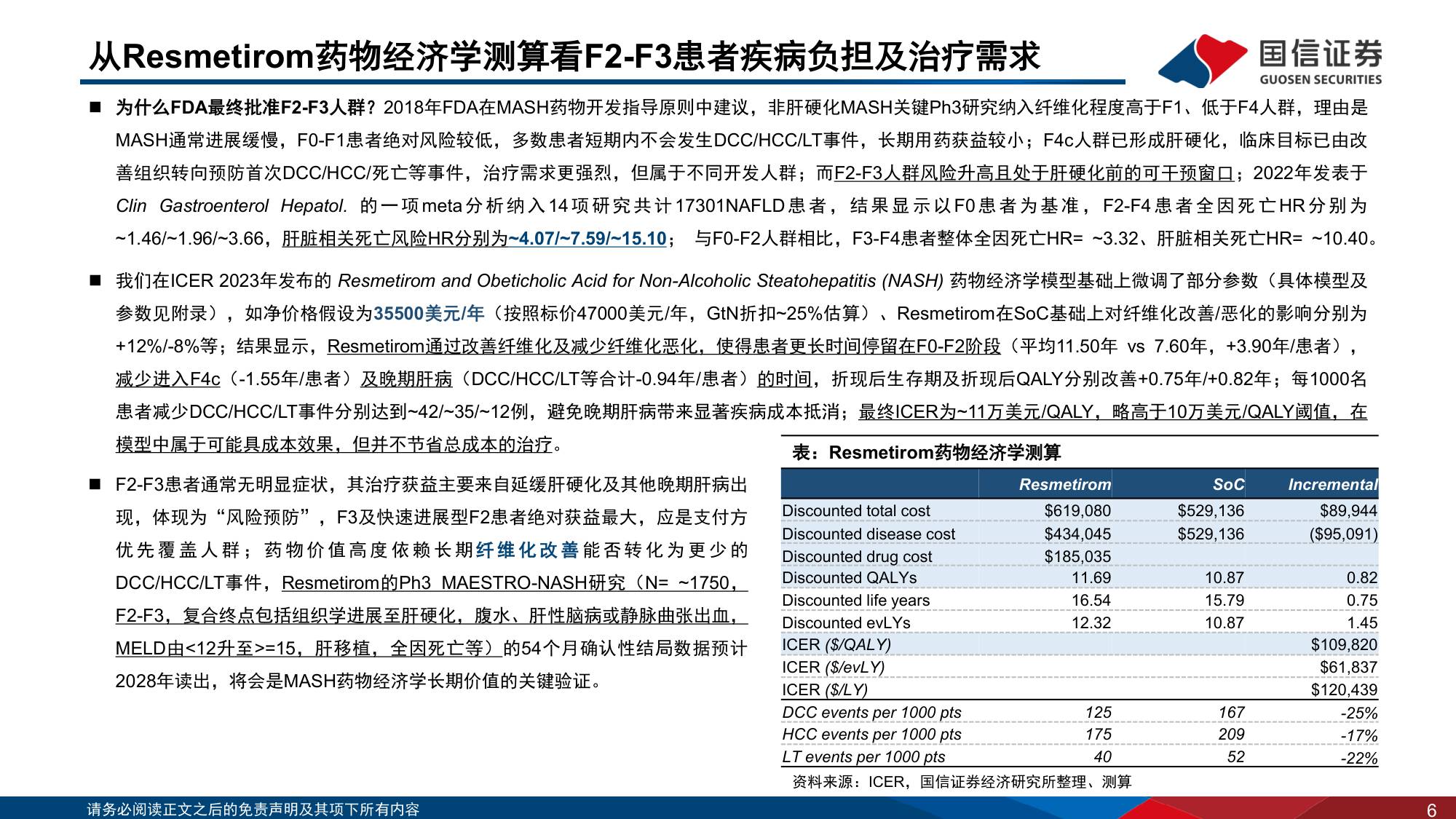Click the 'Resmetirom' table column header
This screenshot has height=819, width=1456.
tap(1064, 485)
